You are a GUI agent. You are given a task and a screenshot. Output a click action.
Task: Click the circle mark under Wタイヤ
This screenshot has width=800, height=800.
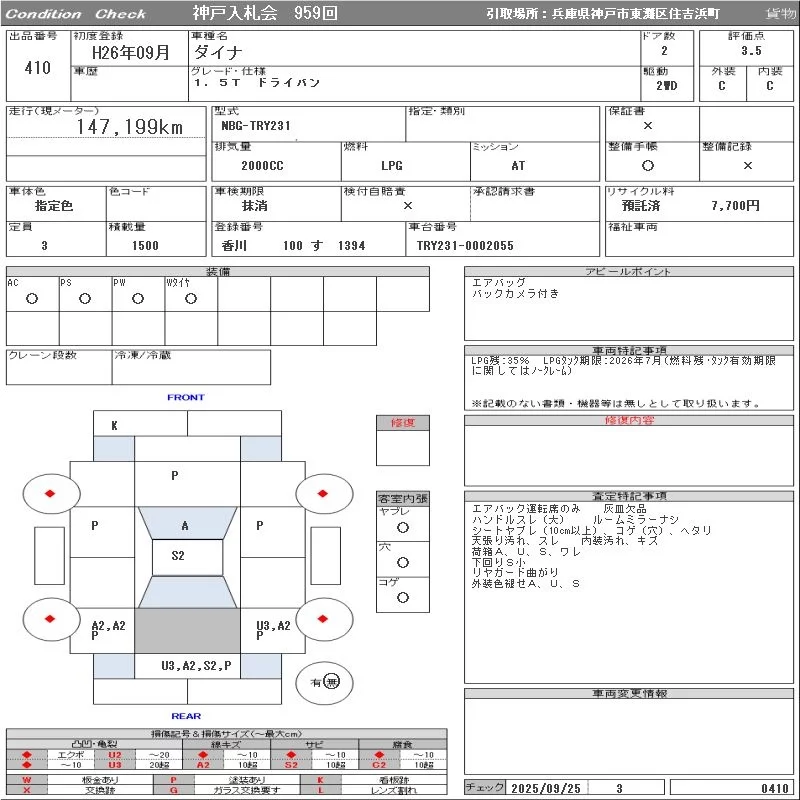click(191, 298)
